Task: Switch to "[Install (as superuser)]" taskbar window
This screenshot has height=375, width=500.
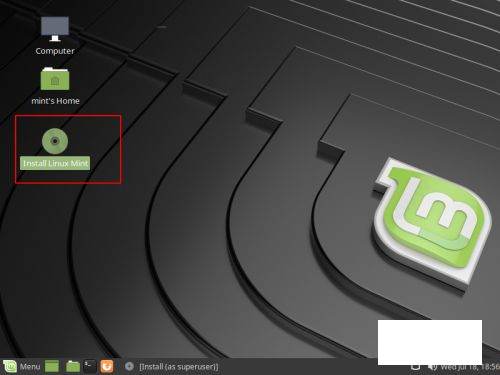Action: 179,367
